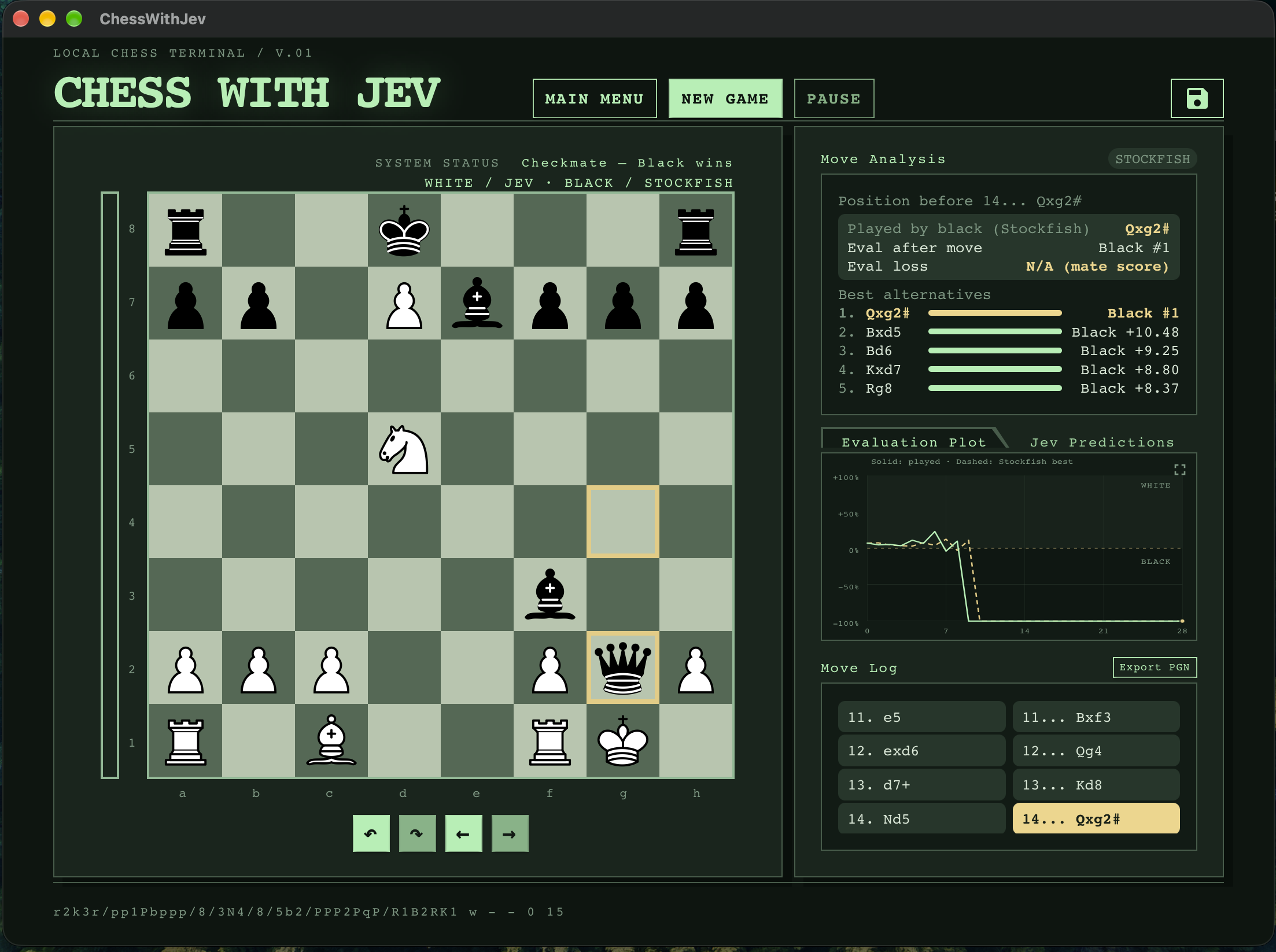The height and width of the screenshot is (952, 1276).
Task: Click the redo move curved arrow button
Action: pos(418,833)
